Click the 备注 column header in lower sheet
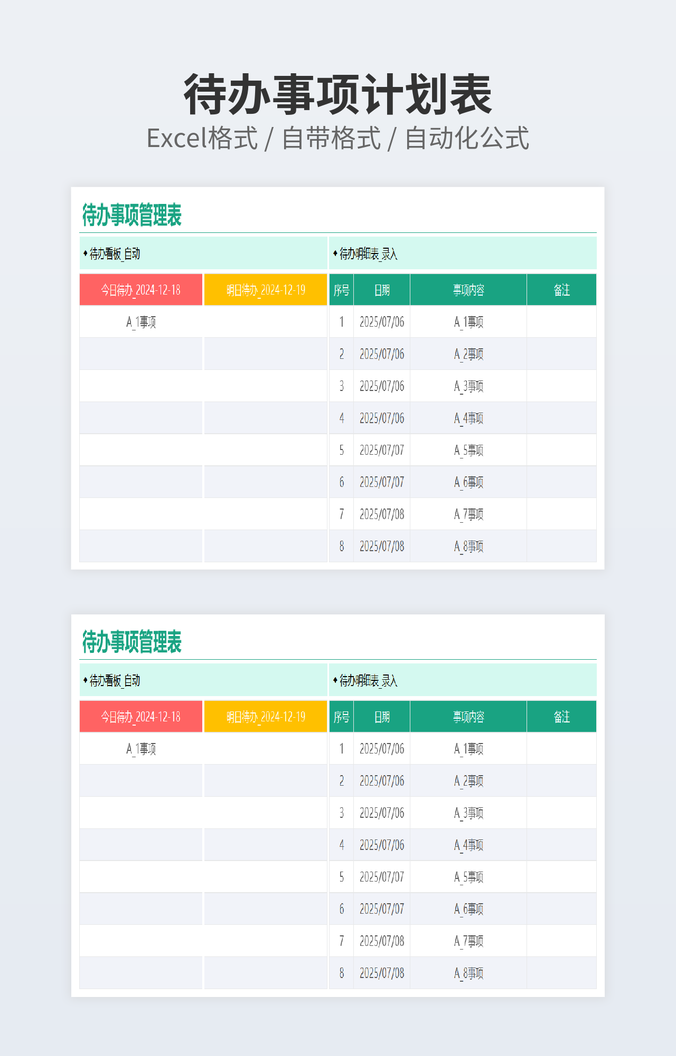676x1056 pixels. coord(561,717)
